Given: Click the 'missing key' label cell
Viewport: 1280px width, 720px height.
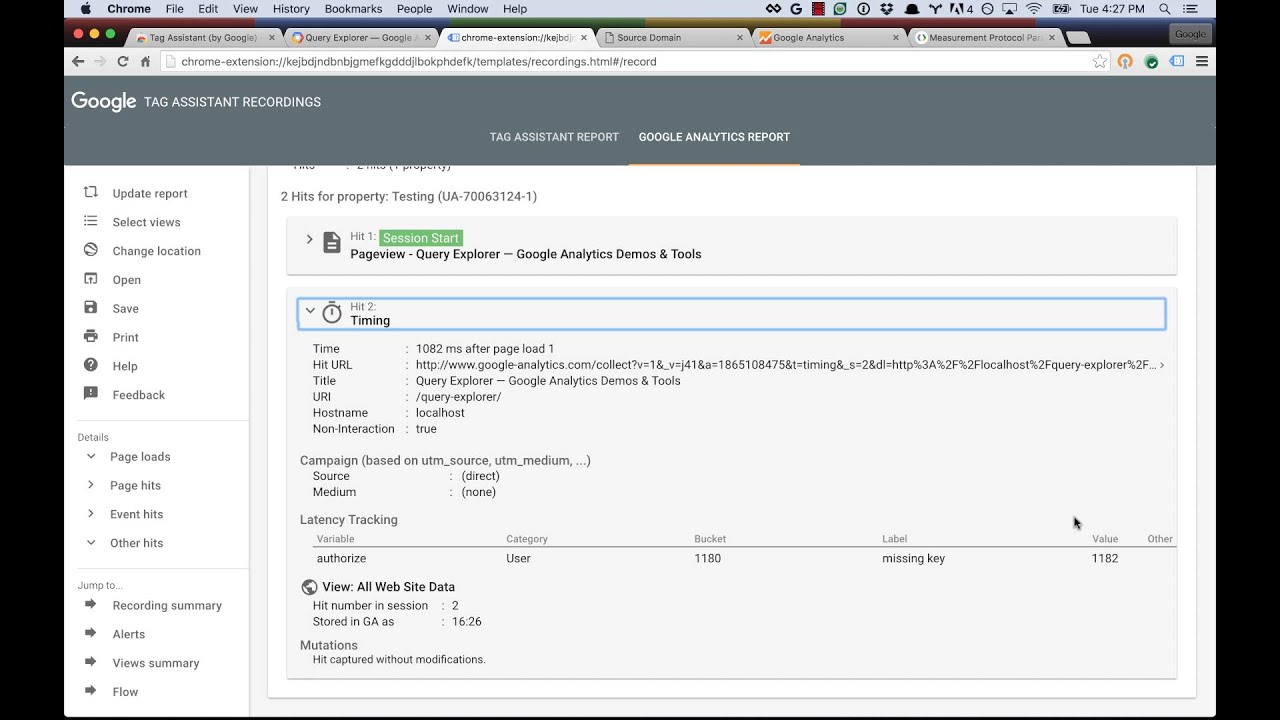Looking at the screenshot, I should (x=913, y=558).
